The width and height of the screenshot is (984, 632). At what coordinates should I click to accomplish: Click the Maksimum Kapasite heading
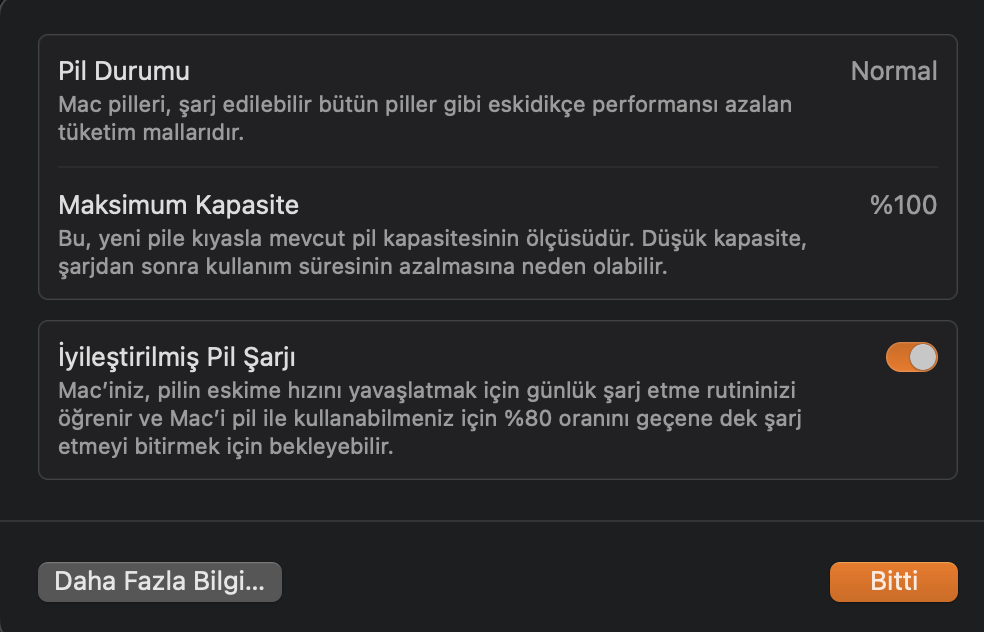click(x=179, y=205)
